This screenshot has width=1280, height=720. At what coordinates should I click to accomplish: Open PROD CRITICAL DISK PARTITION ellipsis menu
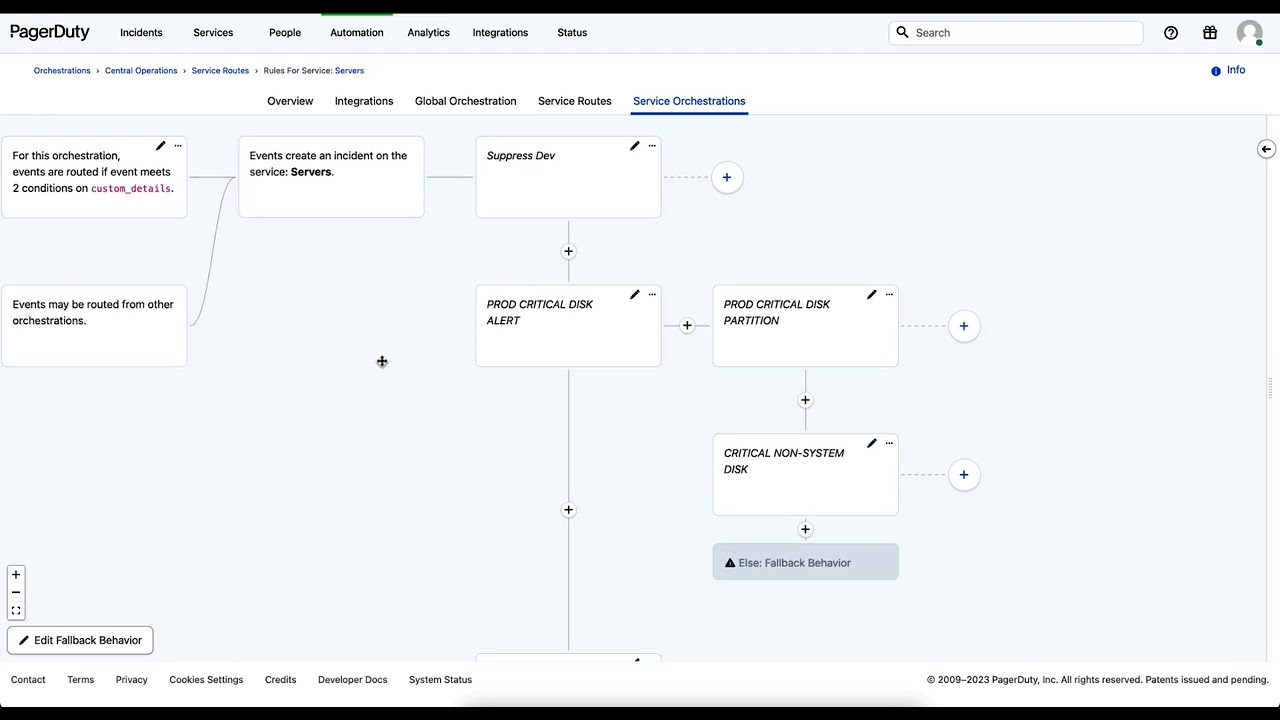pos(889,295)
